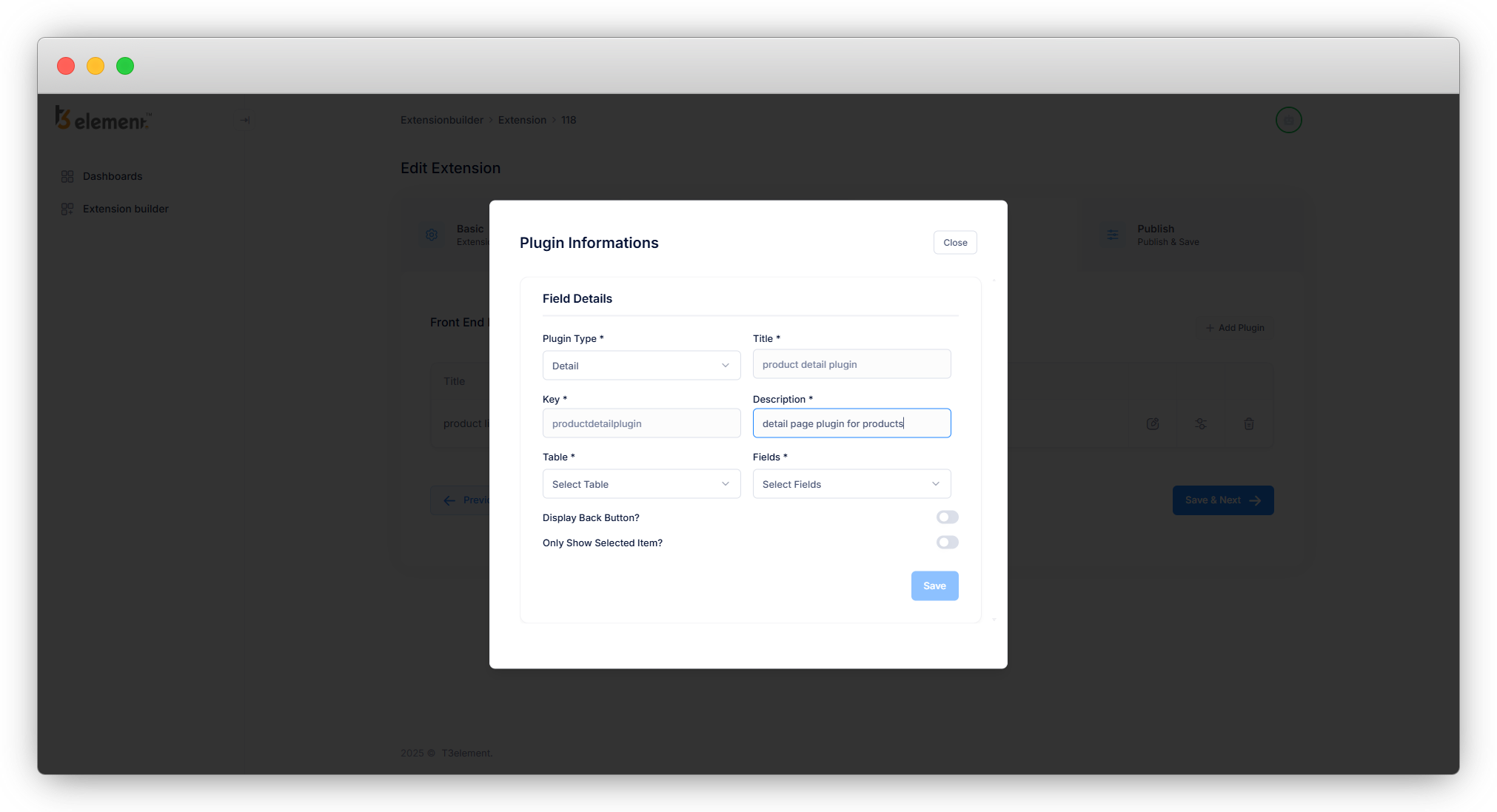Click the Title column header in table
Viewport: 1497px width, 812px height.
click(455, 381)
